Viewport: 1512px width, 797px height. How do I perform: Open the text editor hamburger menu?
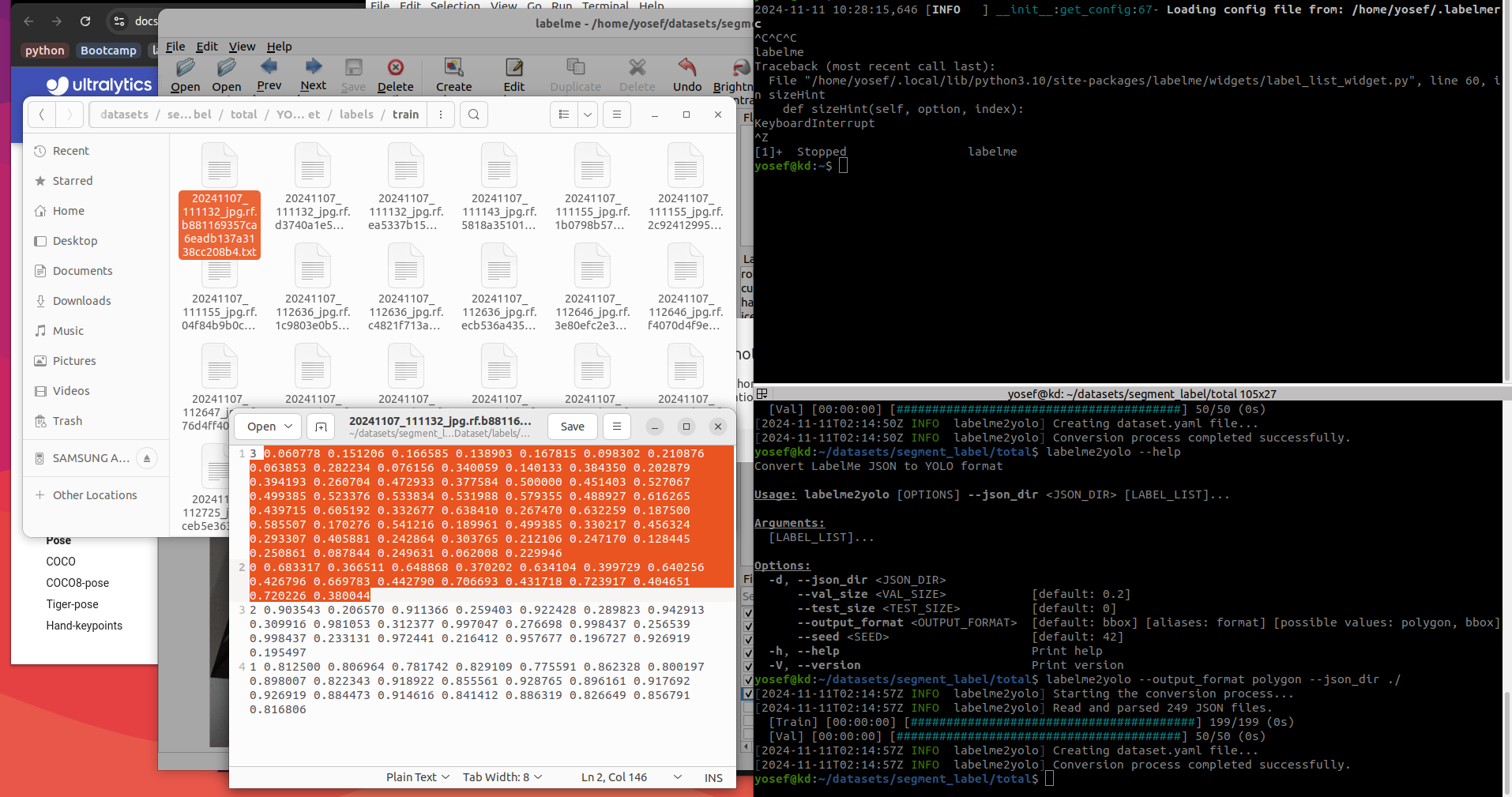tap(617, 427)
